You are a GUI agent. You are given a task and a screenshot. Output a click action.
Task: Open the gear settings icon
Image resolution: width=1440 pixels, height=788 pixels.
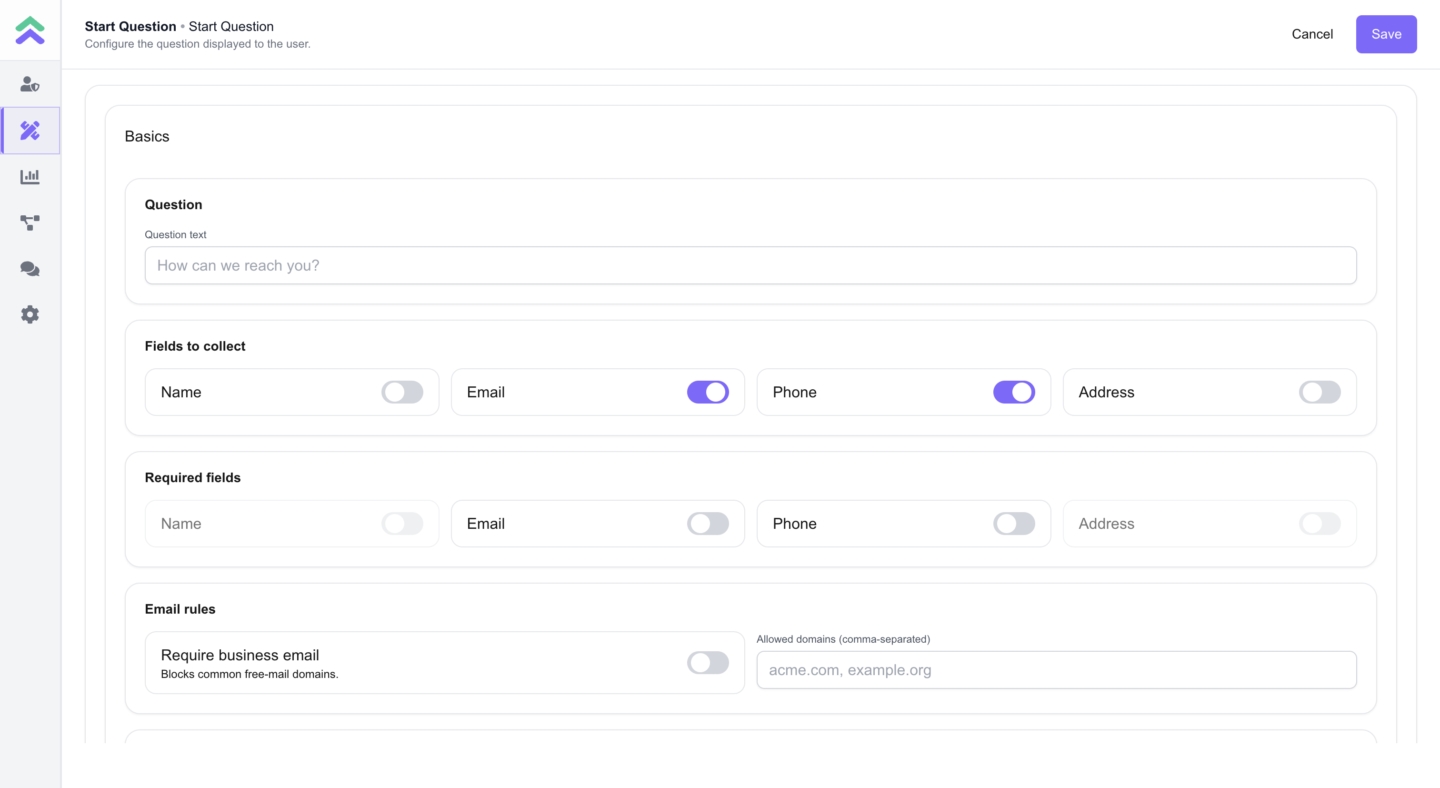(x=30, y=315)
